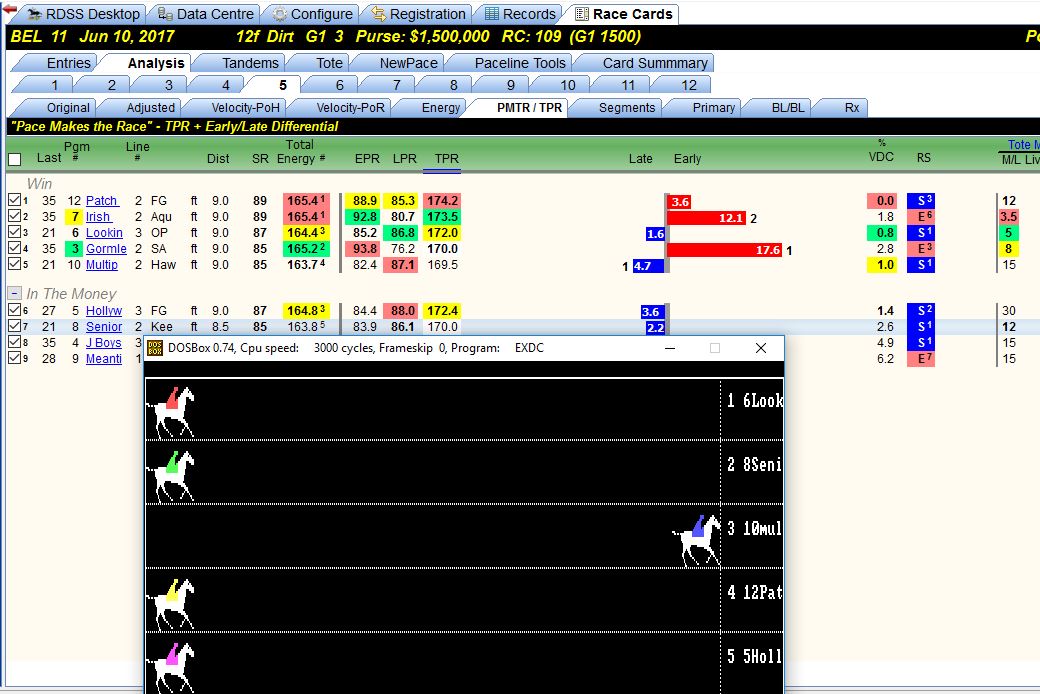Screen dimensions: 1040x694
Task: Switch to the Entries tab
Action: coord(68,63)
